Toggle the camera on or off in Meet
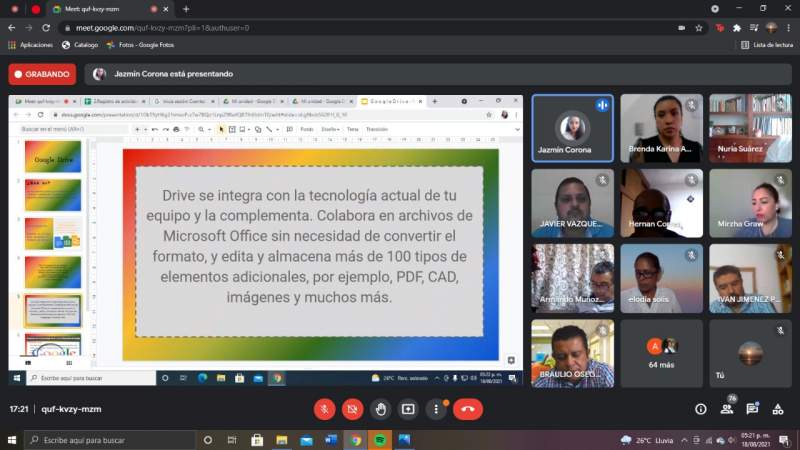Viewport: 800px width, 450px height. pyautogui.click(x=352, y=409)
